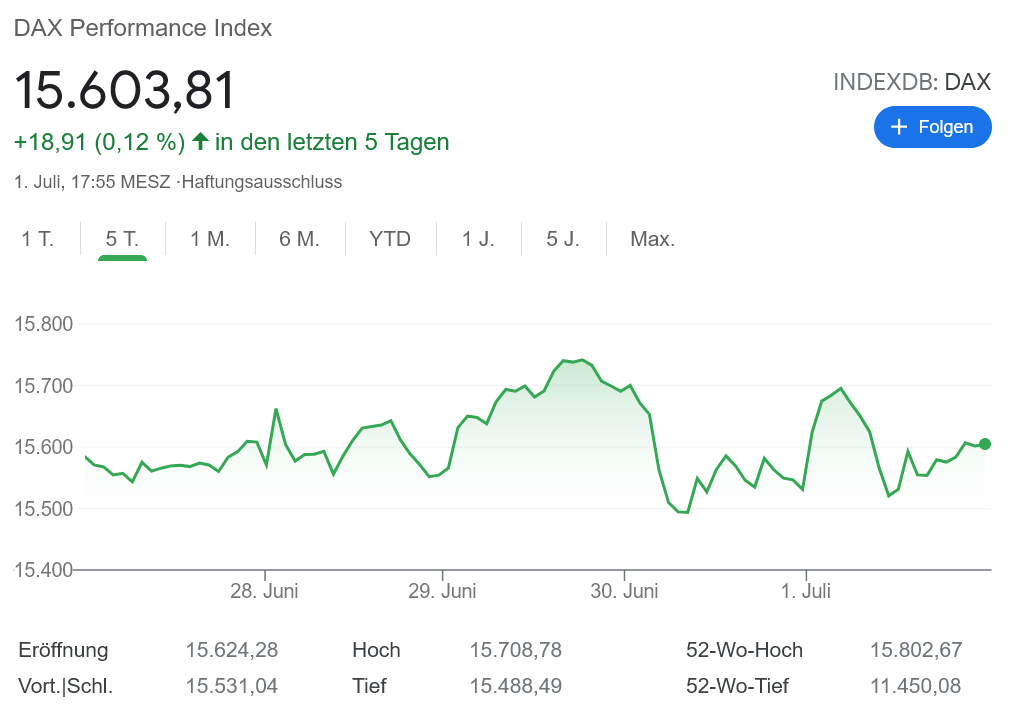Click the 1. Juli date label
The image size is (1015, 717).
(805, 591)
